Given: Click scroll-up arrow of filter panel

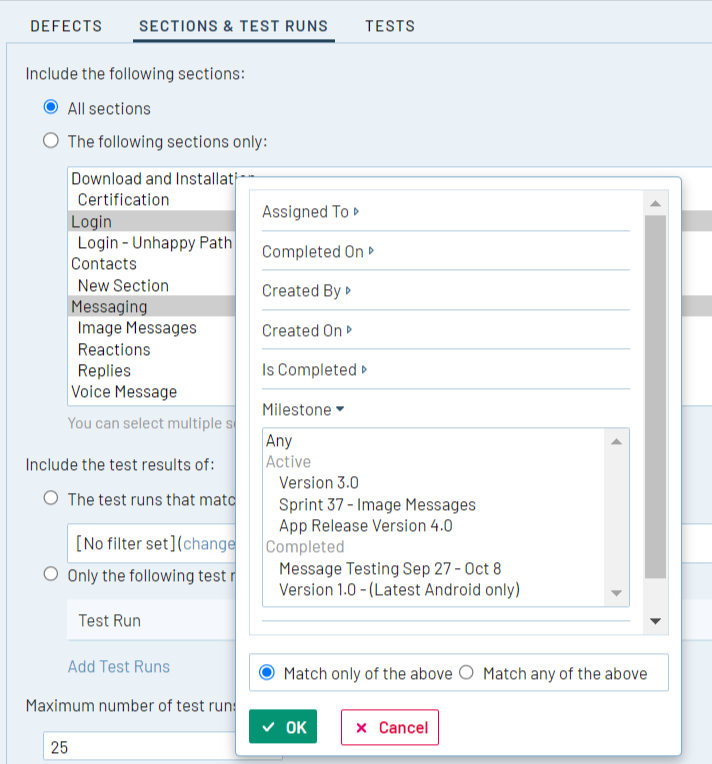Looking at the screenshot, I should [x=655, y=204].
